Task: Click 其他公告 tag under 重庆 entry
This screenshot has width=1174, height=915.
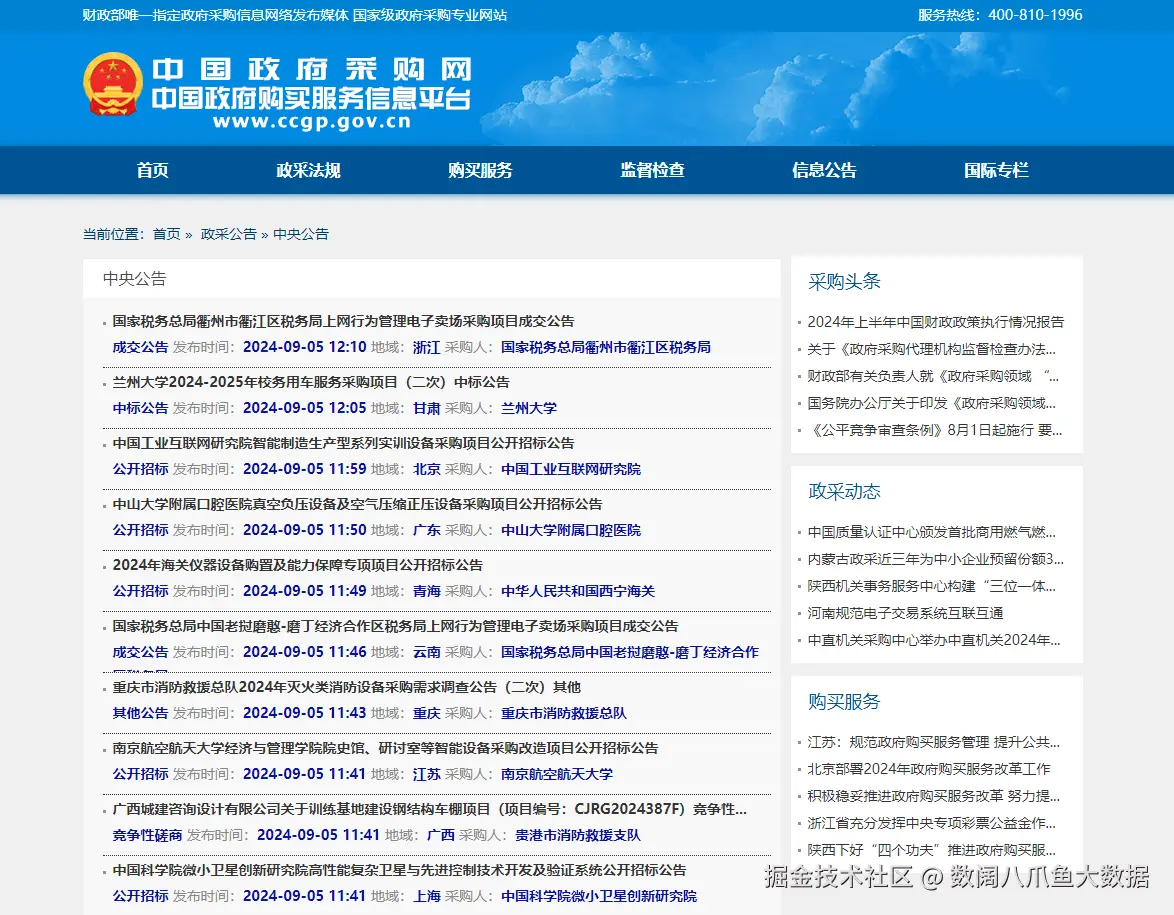Action: [x=140, y=714]
